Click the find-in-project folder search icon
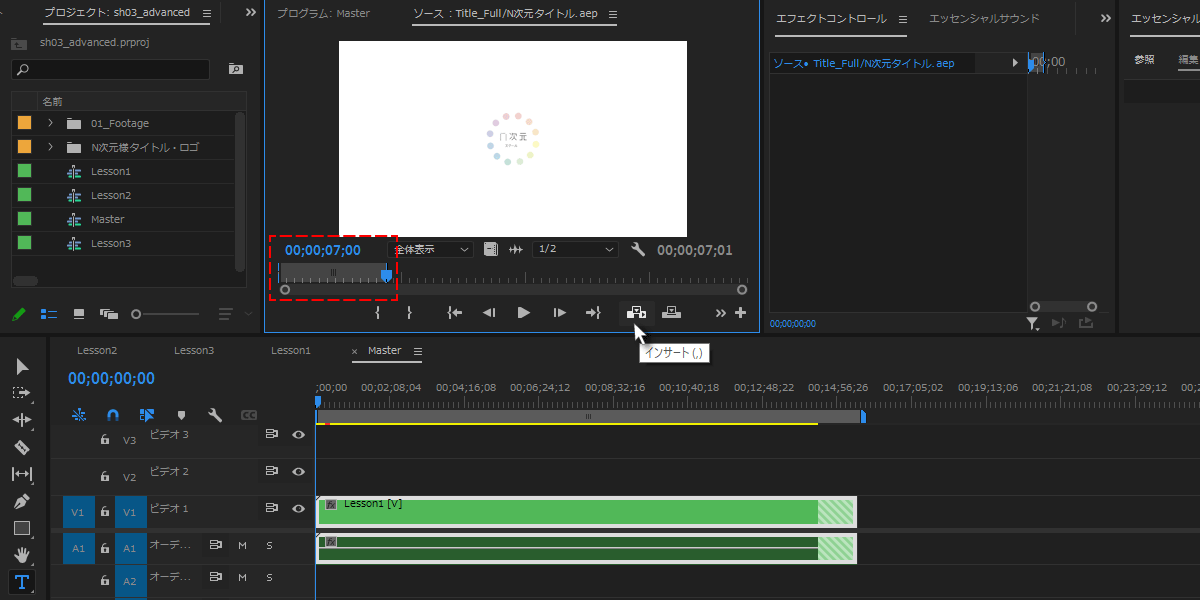1200x600 pixels. pos(235,69)
